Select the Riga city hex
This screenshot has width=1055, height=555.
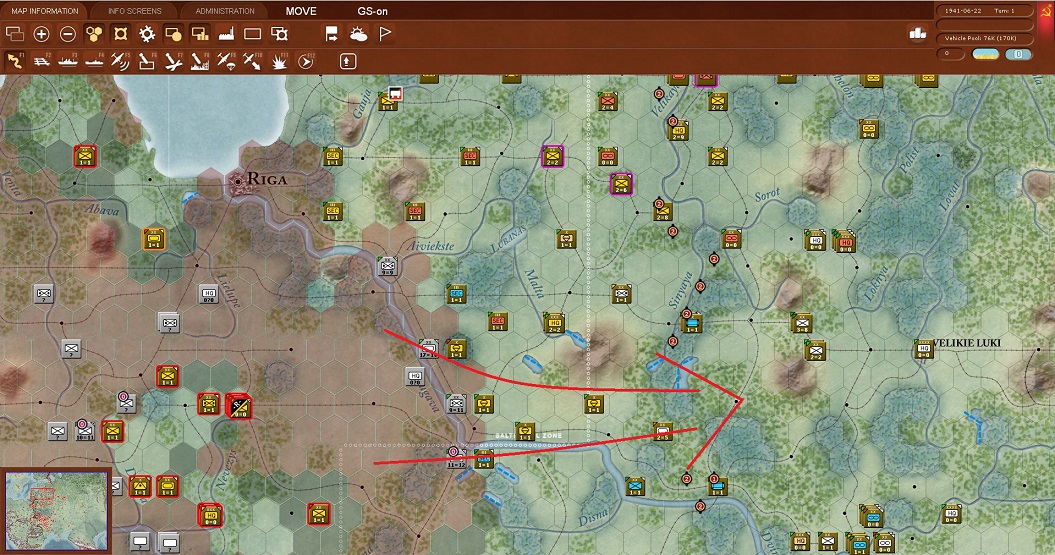click(238, 180)
